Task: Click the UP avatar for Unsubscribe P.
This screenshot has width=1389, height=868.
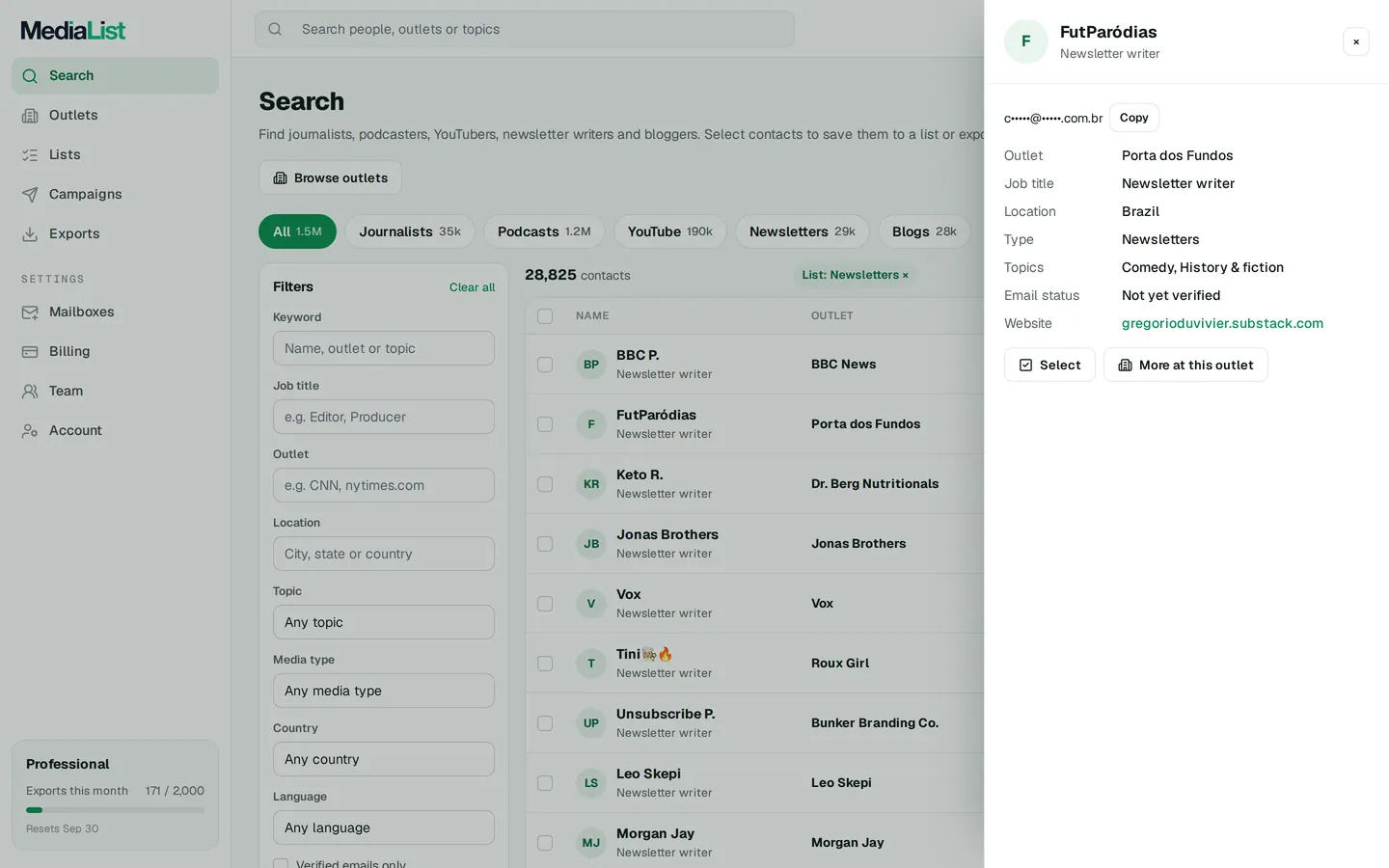Action: click(591, 723)
